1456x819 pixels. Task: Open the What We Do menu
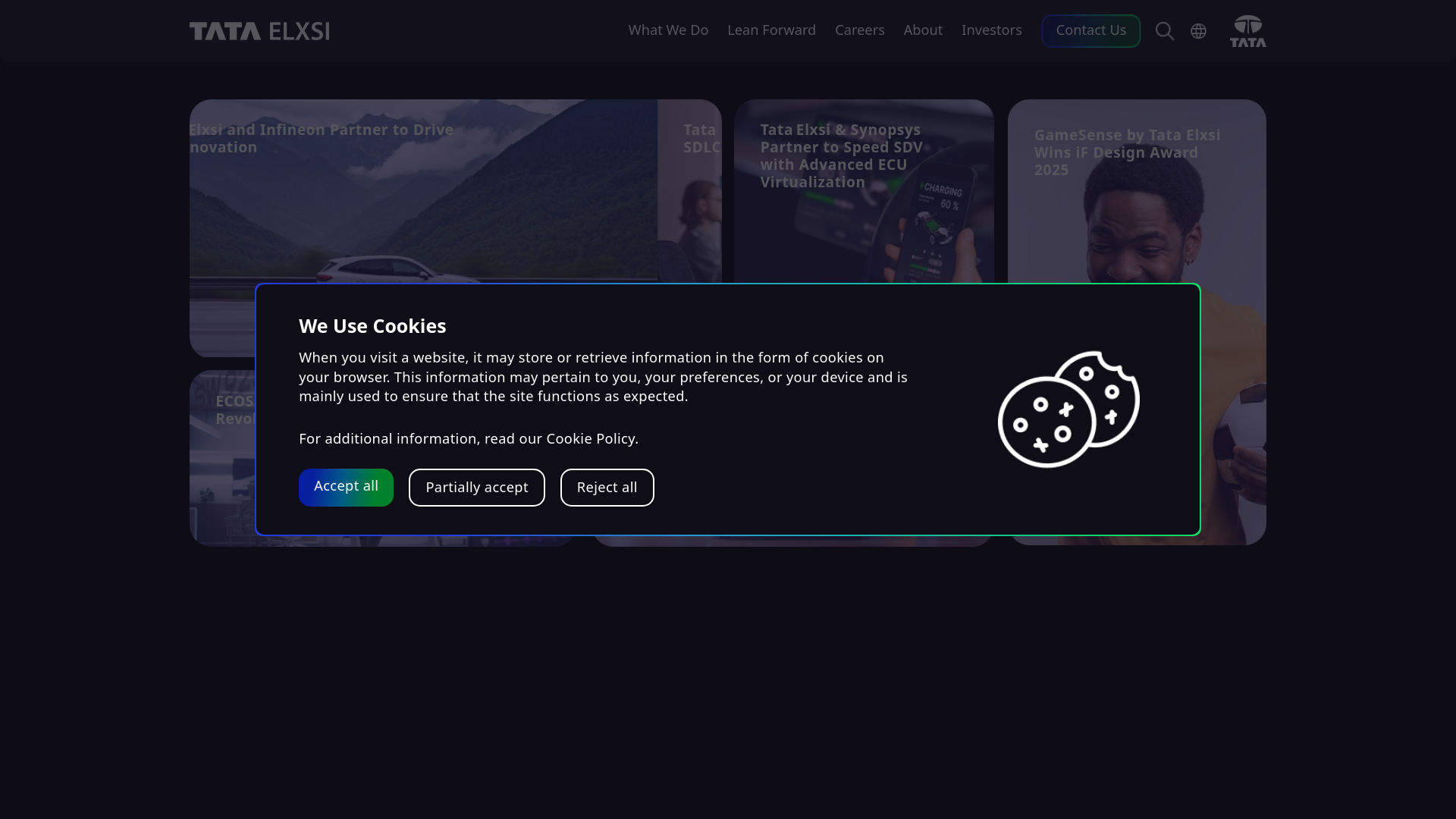668,30
